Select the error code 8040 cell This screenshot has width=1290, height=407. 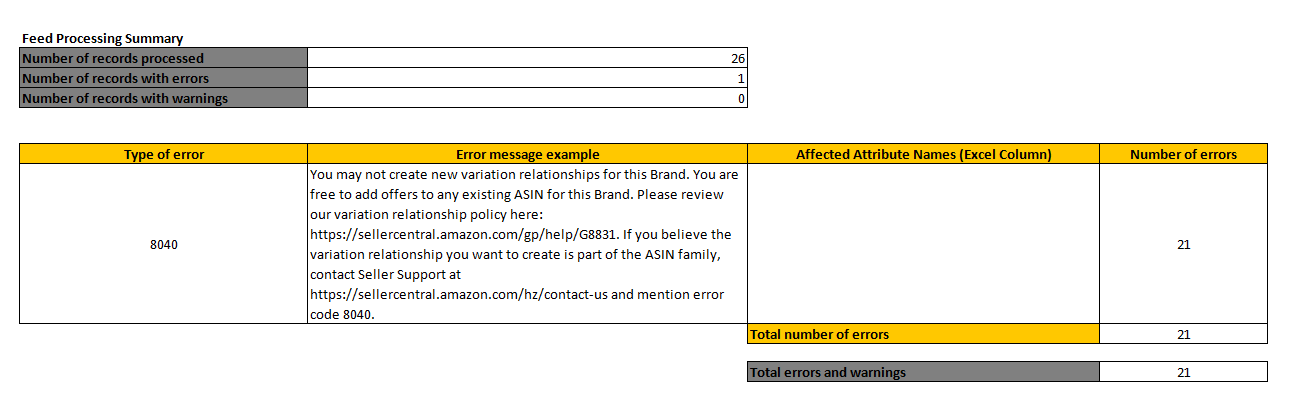click(164, 244)
